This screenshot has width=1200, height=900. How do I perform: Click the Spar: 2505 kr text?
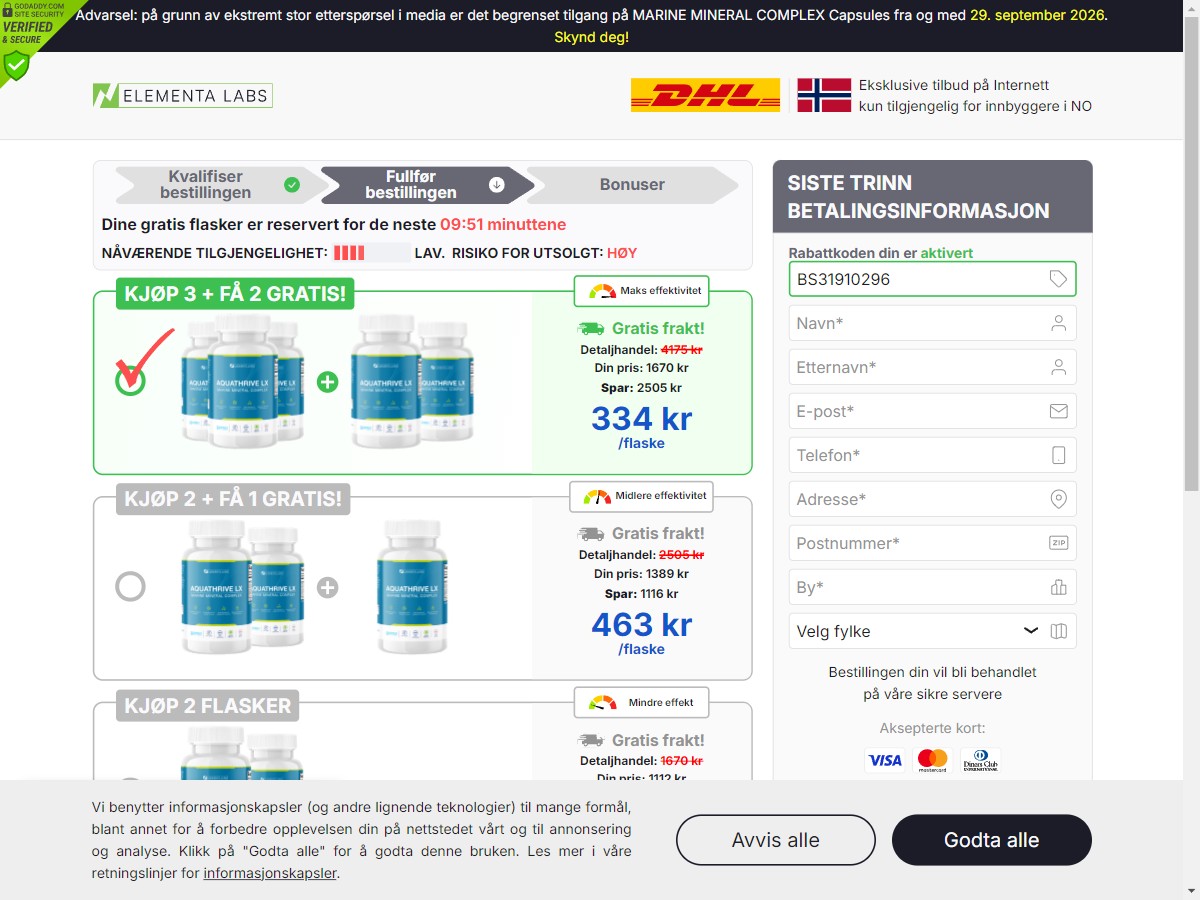[x=641, y=388]
